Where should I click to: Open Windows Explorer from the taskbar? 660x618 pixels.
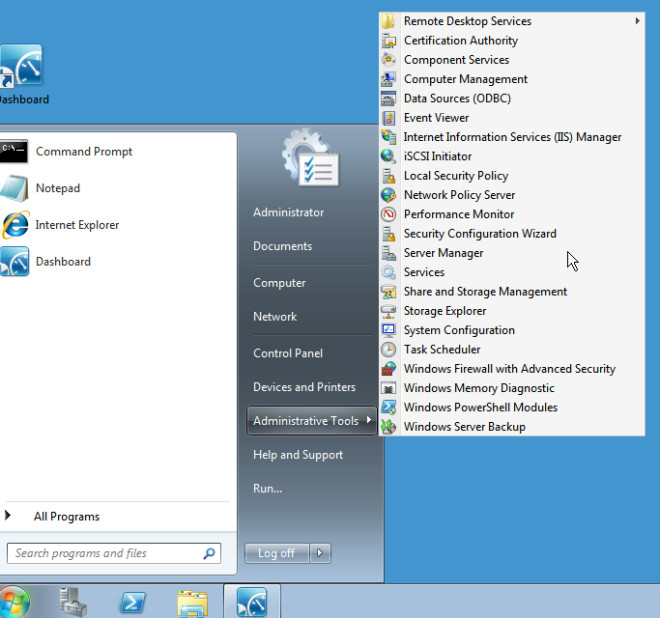[191, 602]
